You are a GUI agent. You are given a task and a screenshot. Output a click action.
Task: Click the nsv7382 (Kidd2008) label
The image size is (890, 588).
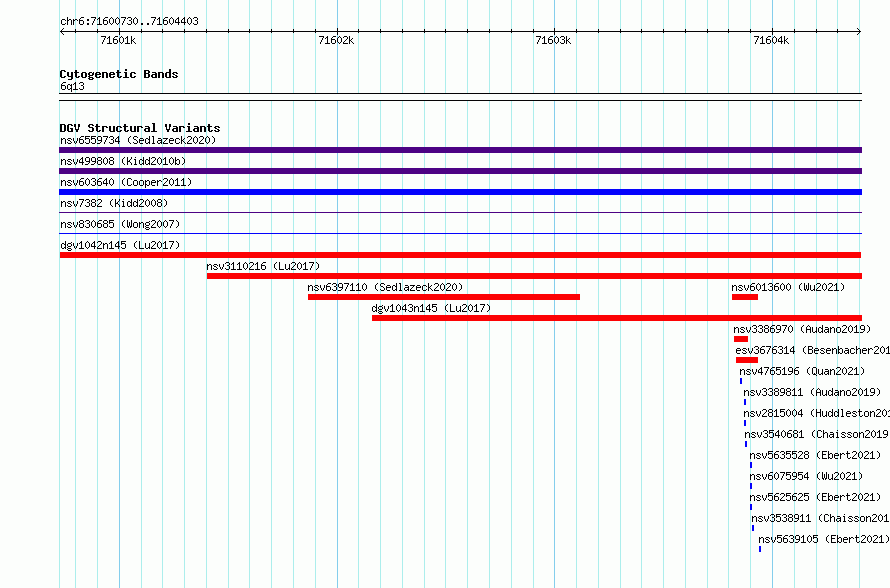click(114, 203)
